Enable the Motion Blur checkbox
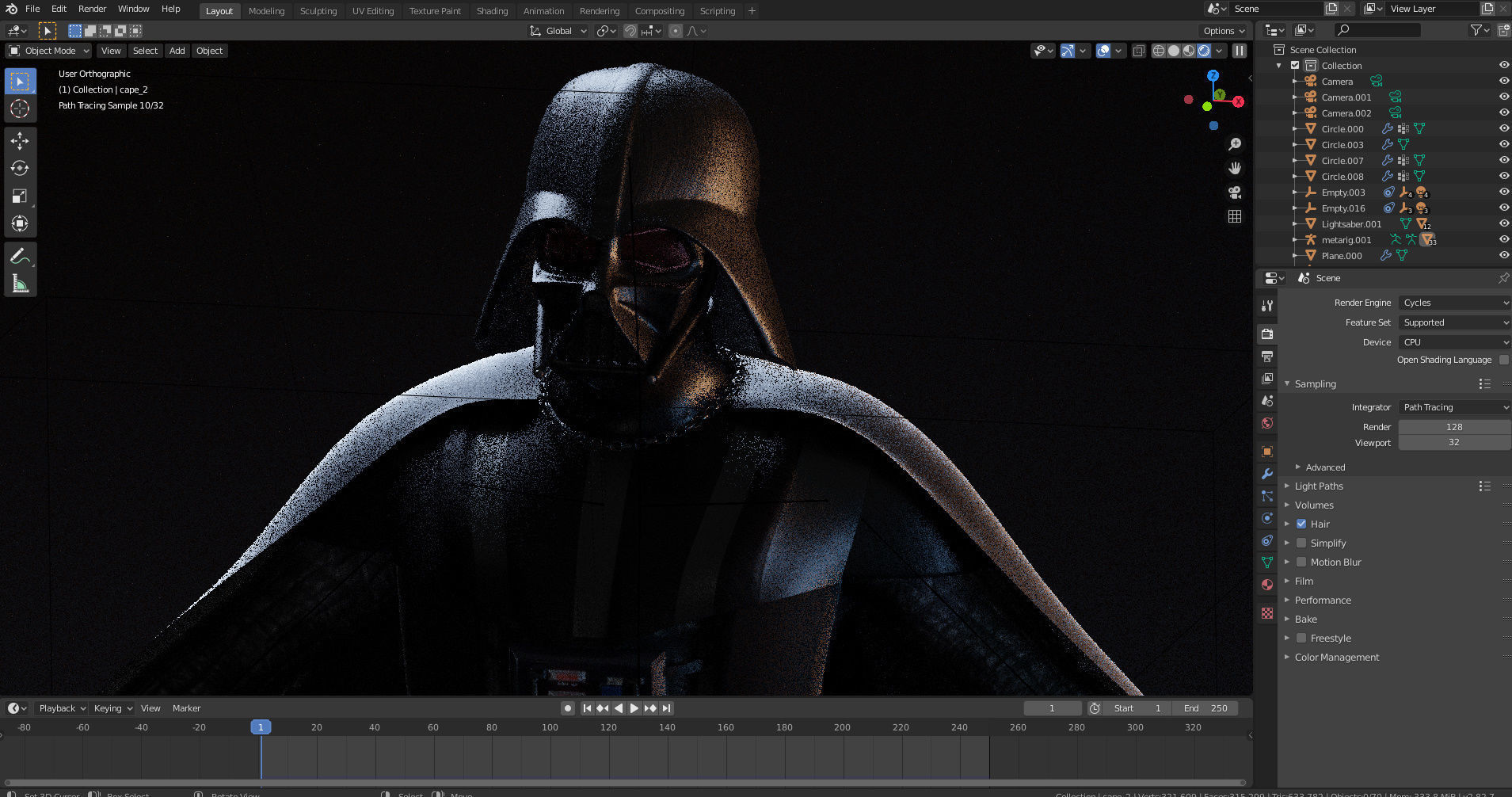The width and height of the screenshot is (1512, 797). (x=1301, y=562)
